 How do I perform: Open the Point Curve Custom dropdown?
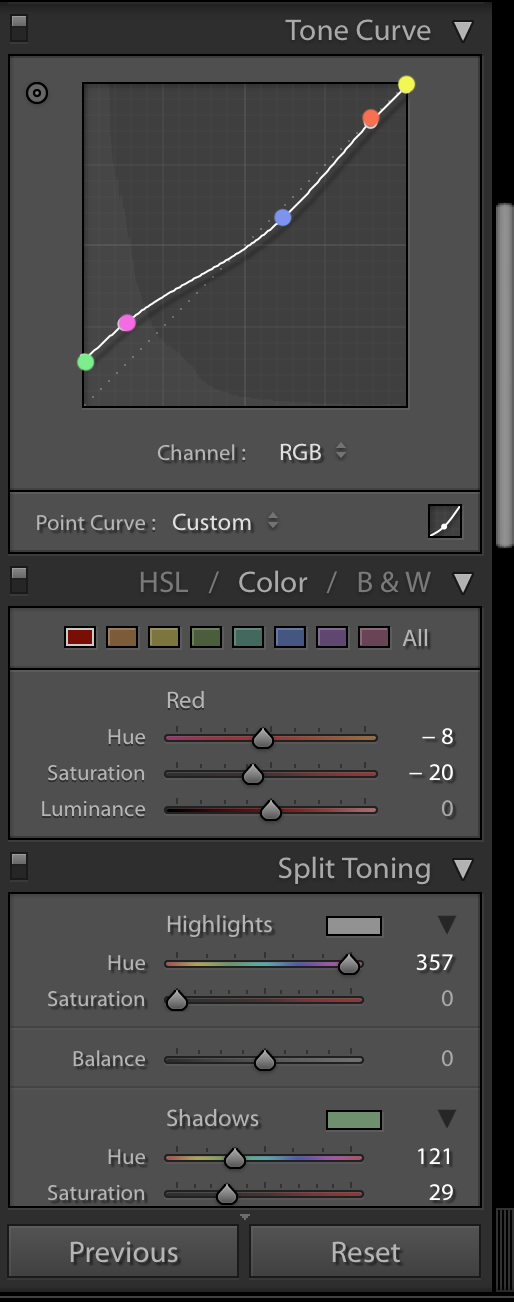point(225,522)
